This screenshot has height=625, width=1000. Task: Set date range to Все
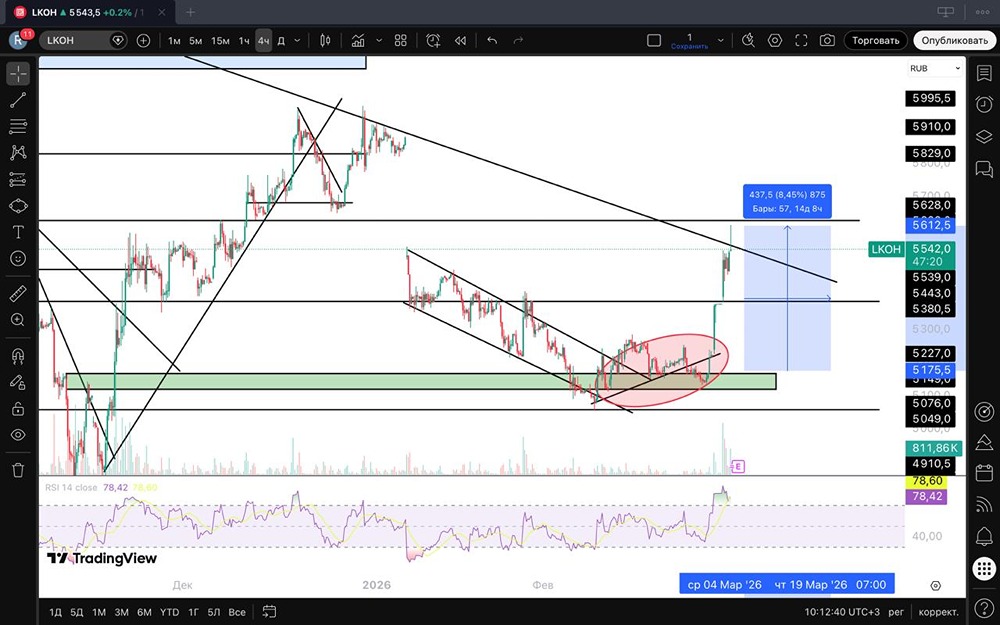(x=237, y=612)
